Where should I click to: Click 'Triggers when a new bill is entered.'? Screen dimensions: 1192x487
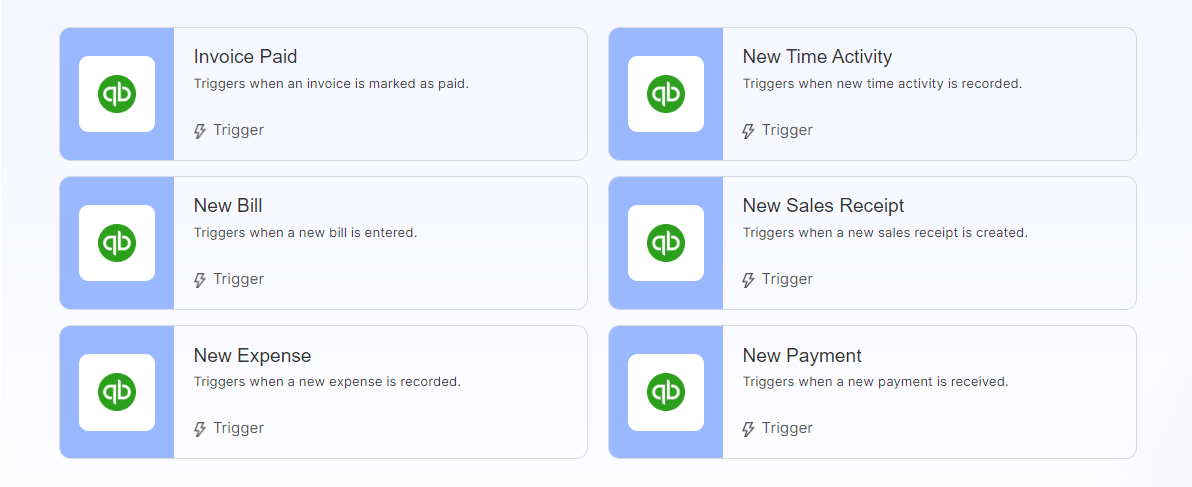click(x=306, y=232)
